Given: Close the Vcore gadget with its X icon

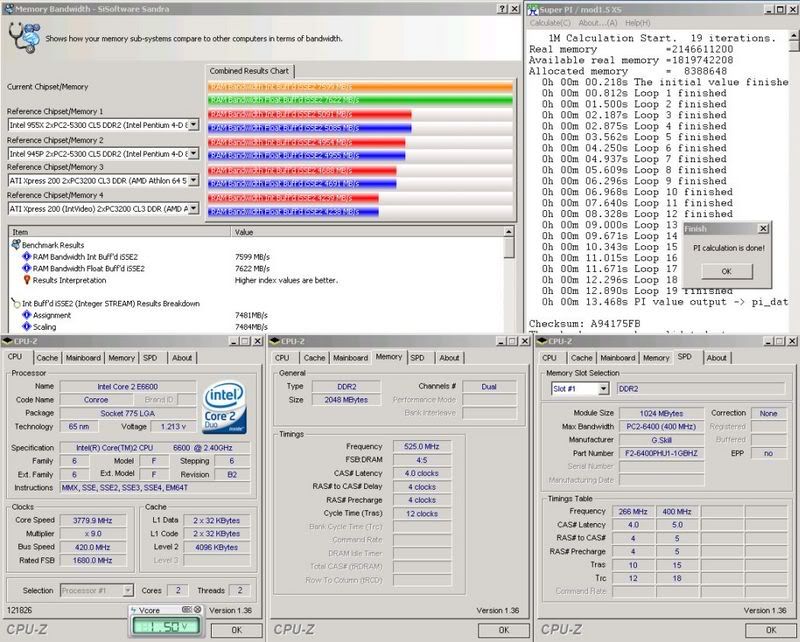Looking at the screenshot, I should pos(197,609).
